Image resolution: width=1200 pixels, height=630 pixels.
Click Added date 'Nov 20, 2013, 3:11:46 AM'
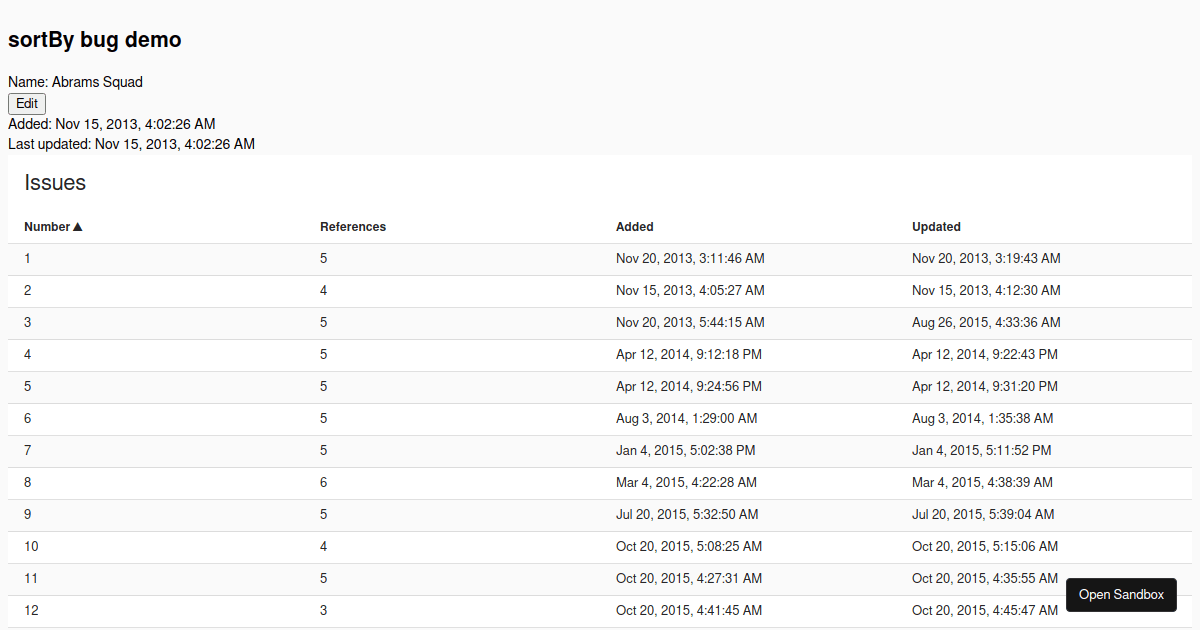pos(690,259)
